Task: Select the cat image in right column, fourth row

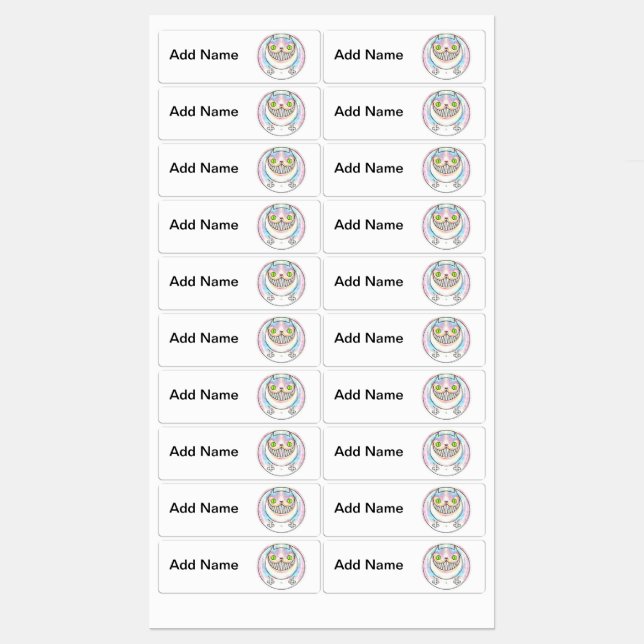Action: 445,226
